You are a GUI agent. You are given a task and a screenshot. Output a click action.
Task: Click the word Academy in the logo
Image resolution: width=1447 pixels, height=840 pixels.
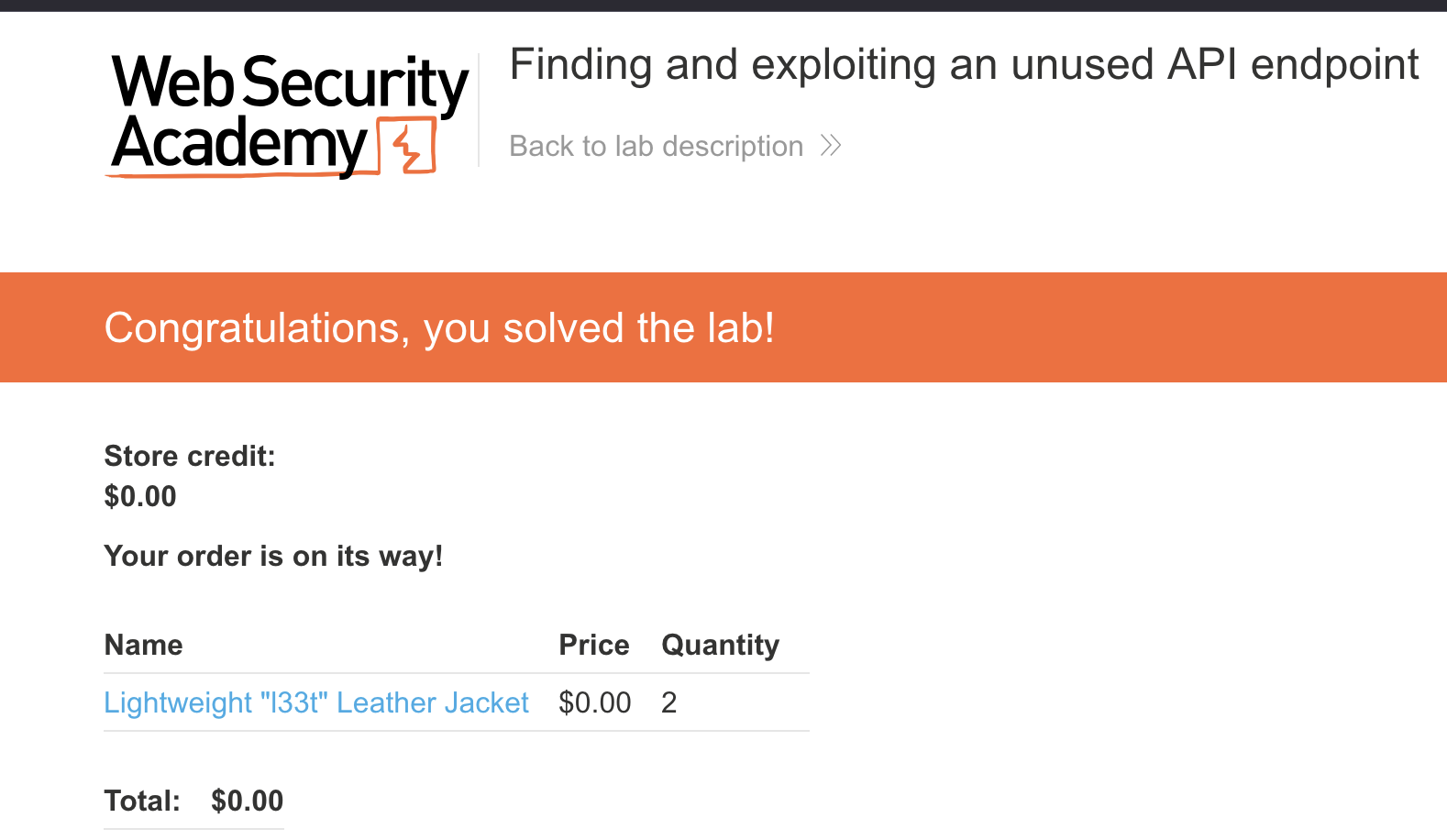239,144
